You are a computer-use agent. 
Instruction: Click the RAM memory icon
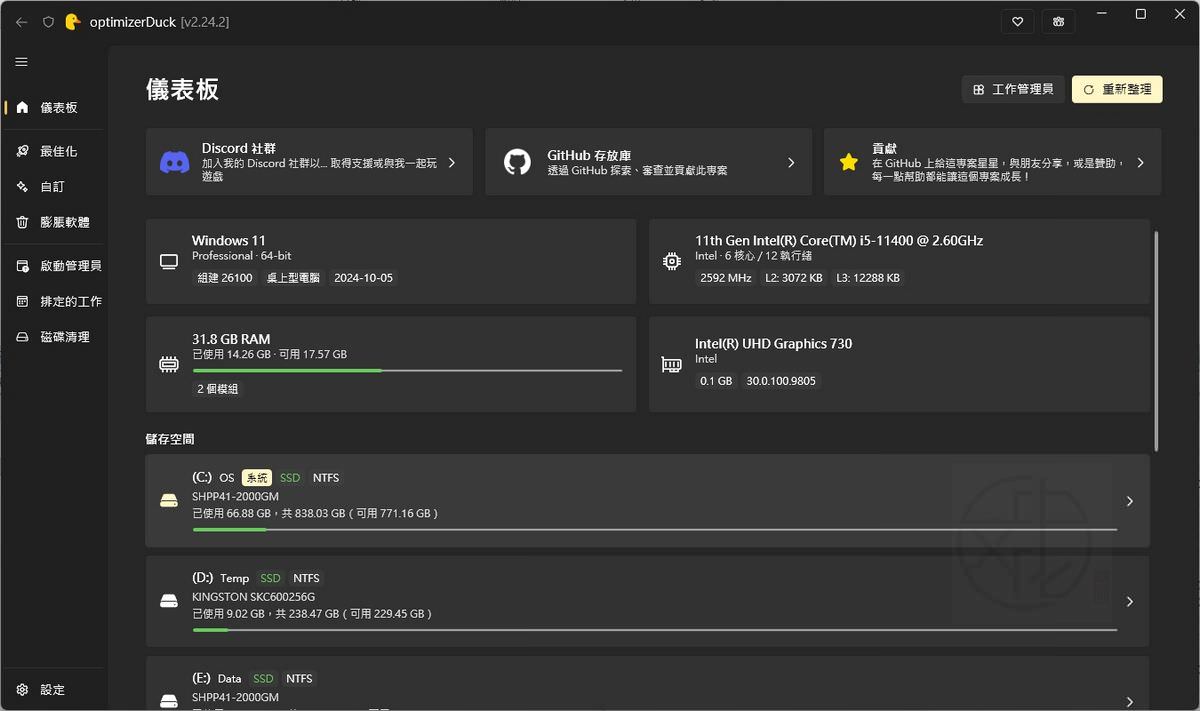(x=169, y=365)
